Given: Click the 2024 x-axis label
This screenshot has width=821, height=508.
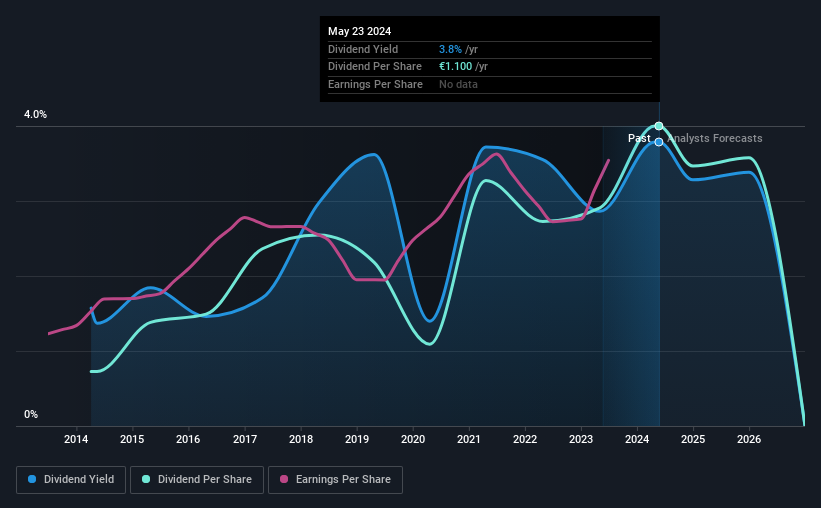Looking at the screenshot, I should (x=637, y=439).
